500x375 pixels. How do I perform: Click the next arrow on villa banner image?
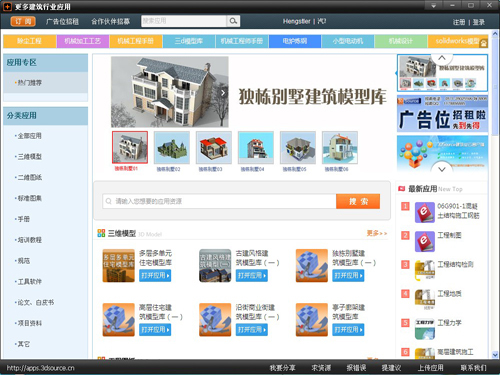(x=223, y=93)
